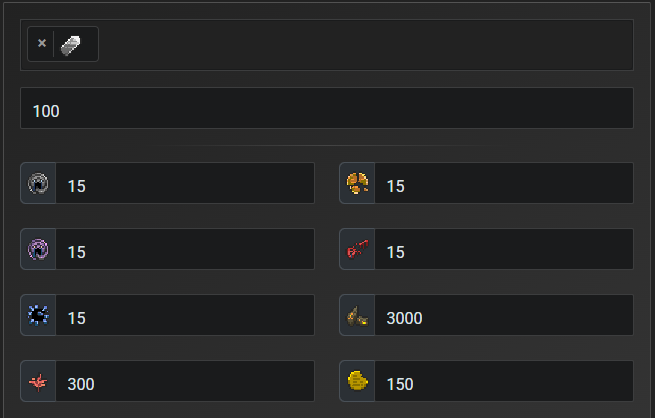
Task: Open the item selector empty area
Action: (x=360, y=45)
